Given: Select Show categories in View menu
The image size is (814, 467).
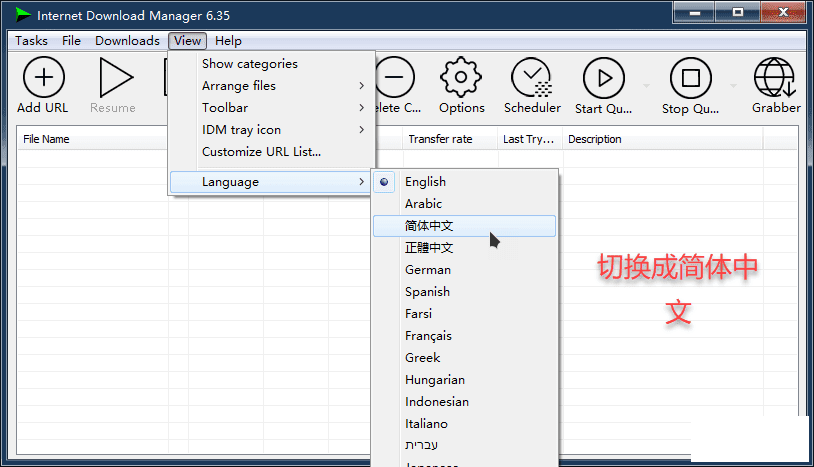Looking at the screenshot, I should click(x=272, y=64).
